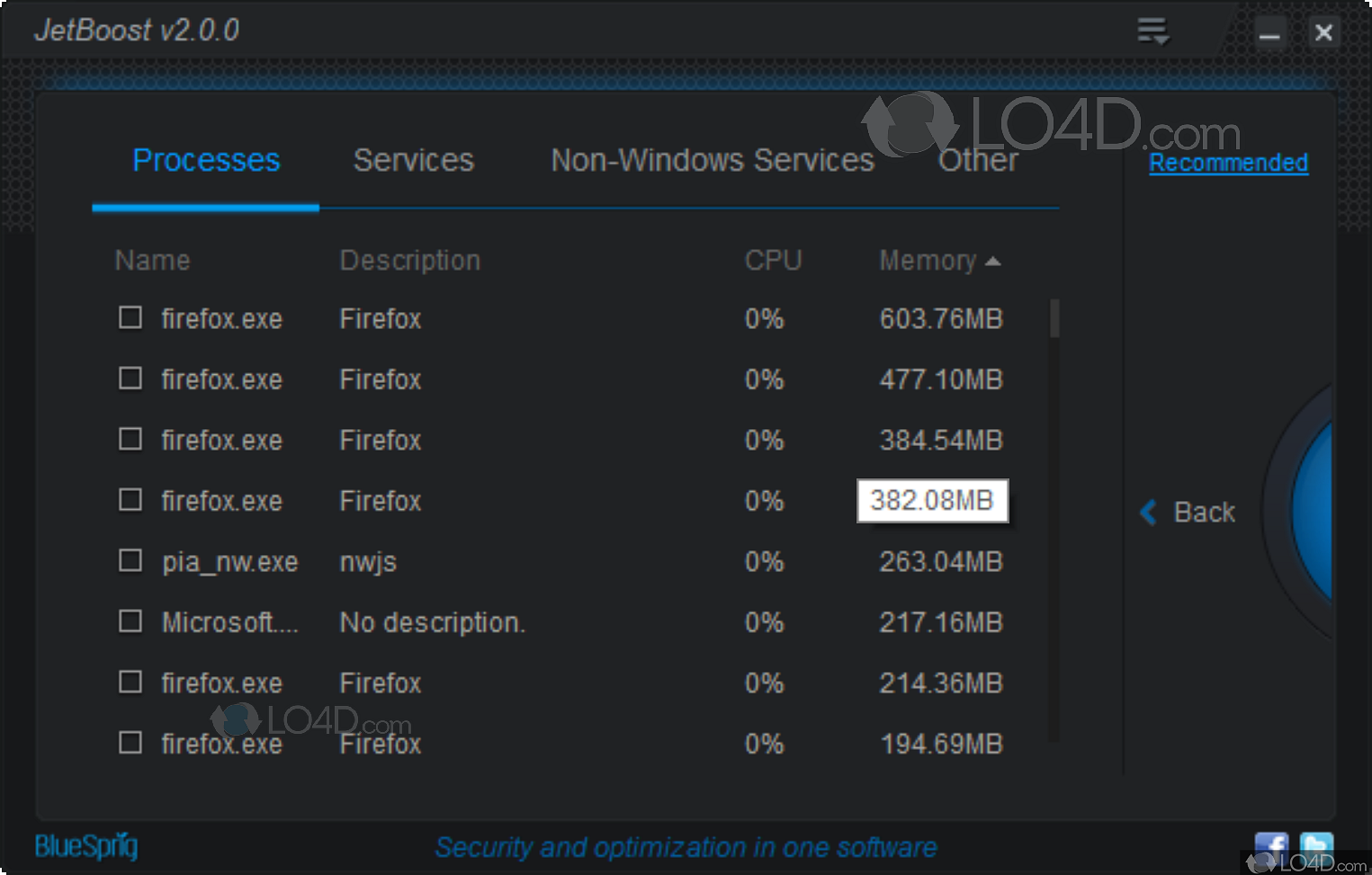This screenshot has width=1372, height=875.
Task: Check the Microsoft... process box
Action: (x=130, y=621)
